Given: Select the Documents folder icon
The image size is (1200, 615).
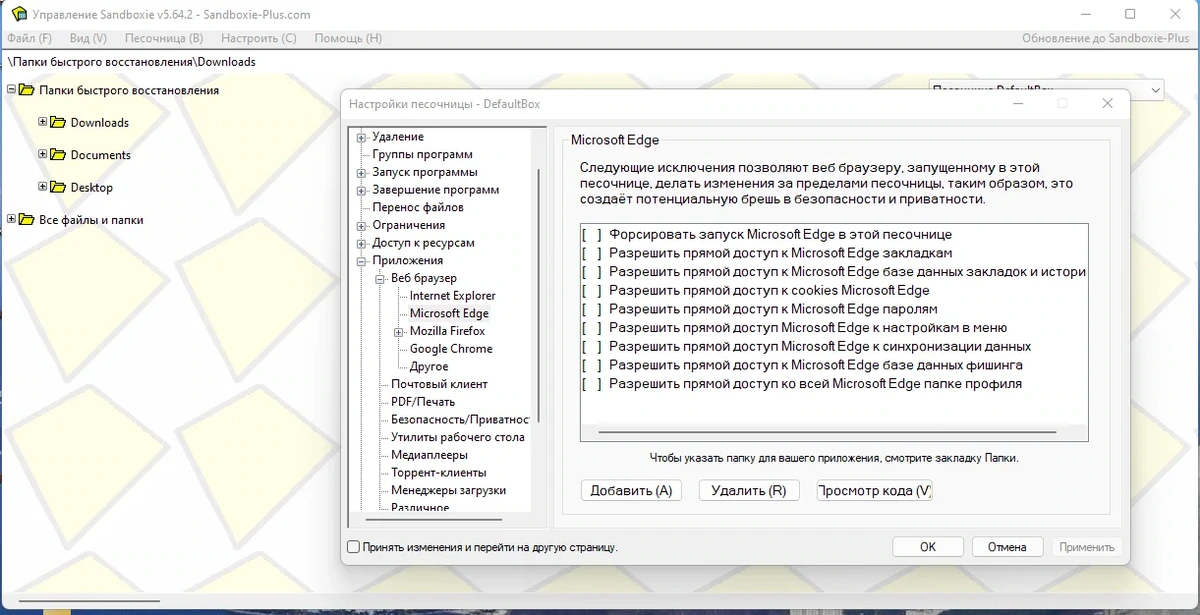Looking at the screenshot, I should pos(59,155).
